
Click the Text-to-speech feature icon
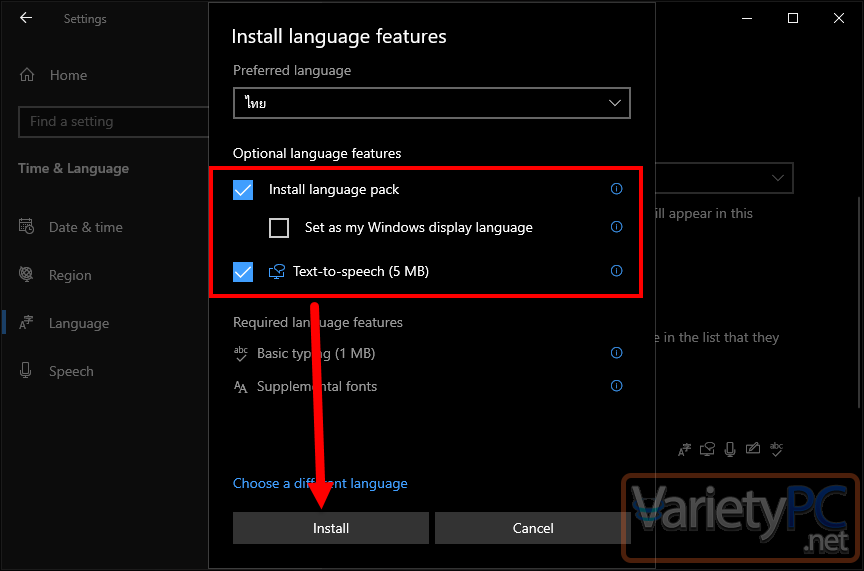point(277,271)
